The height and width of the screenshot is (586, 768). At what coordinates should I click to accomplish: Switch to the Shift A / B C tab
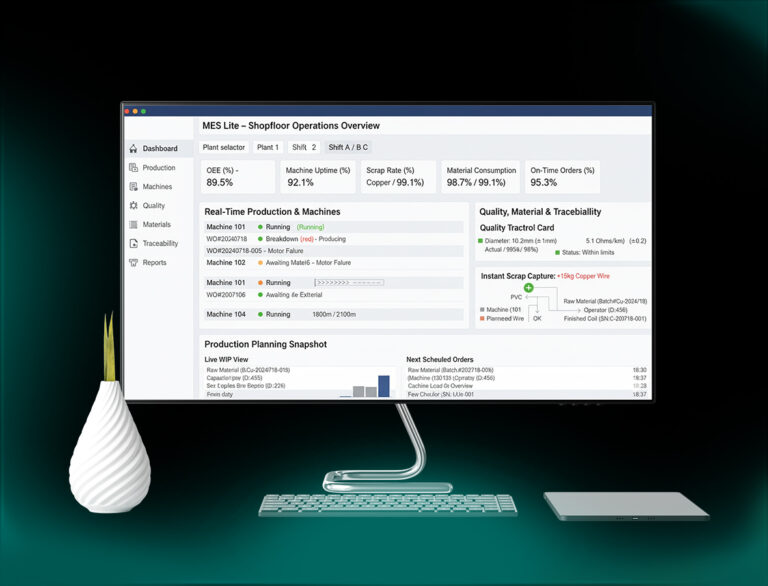tap(348, 147)
